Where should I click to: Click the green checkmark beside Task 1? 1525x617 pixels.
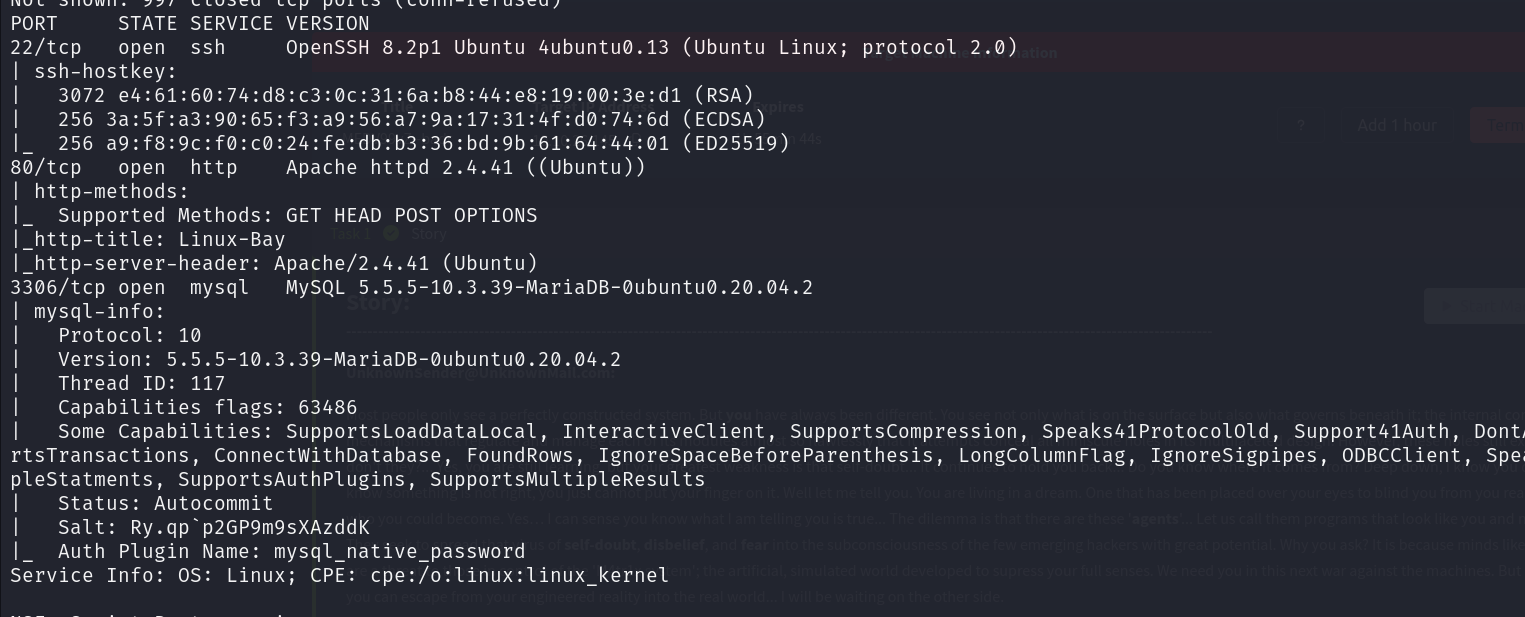pyautogui.click(x=391, y=234)
